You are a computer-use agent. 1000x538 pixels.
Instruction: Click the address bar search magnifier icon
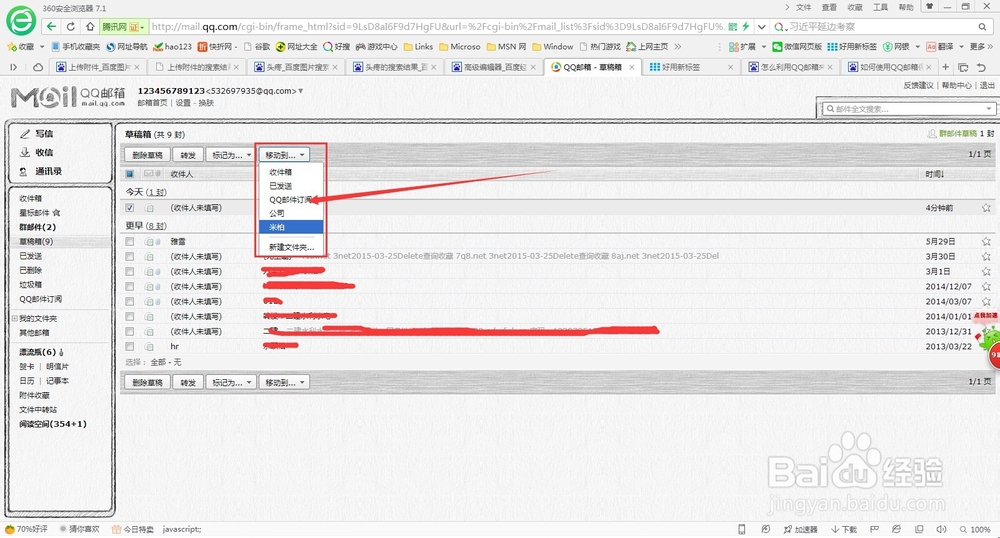point(982,27)
